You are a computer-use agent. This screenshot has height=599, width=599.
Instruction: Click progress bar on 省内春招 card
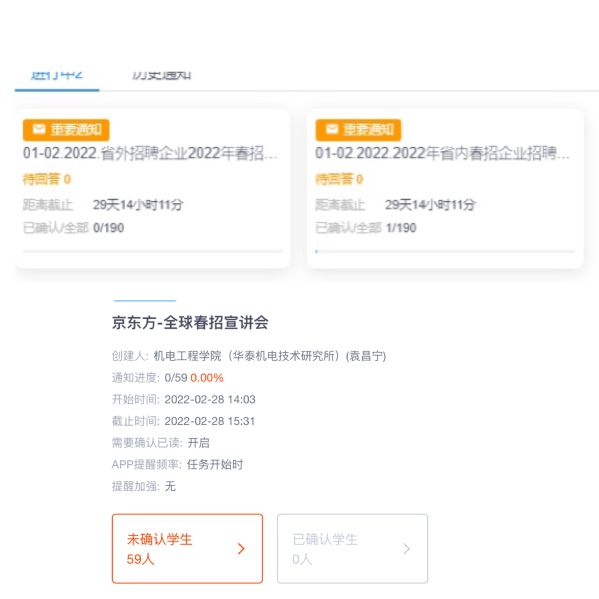(x=445, y=251)
